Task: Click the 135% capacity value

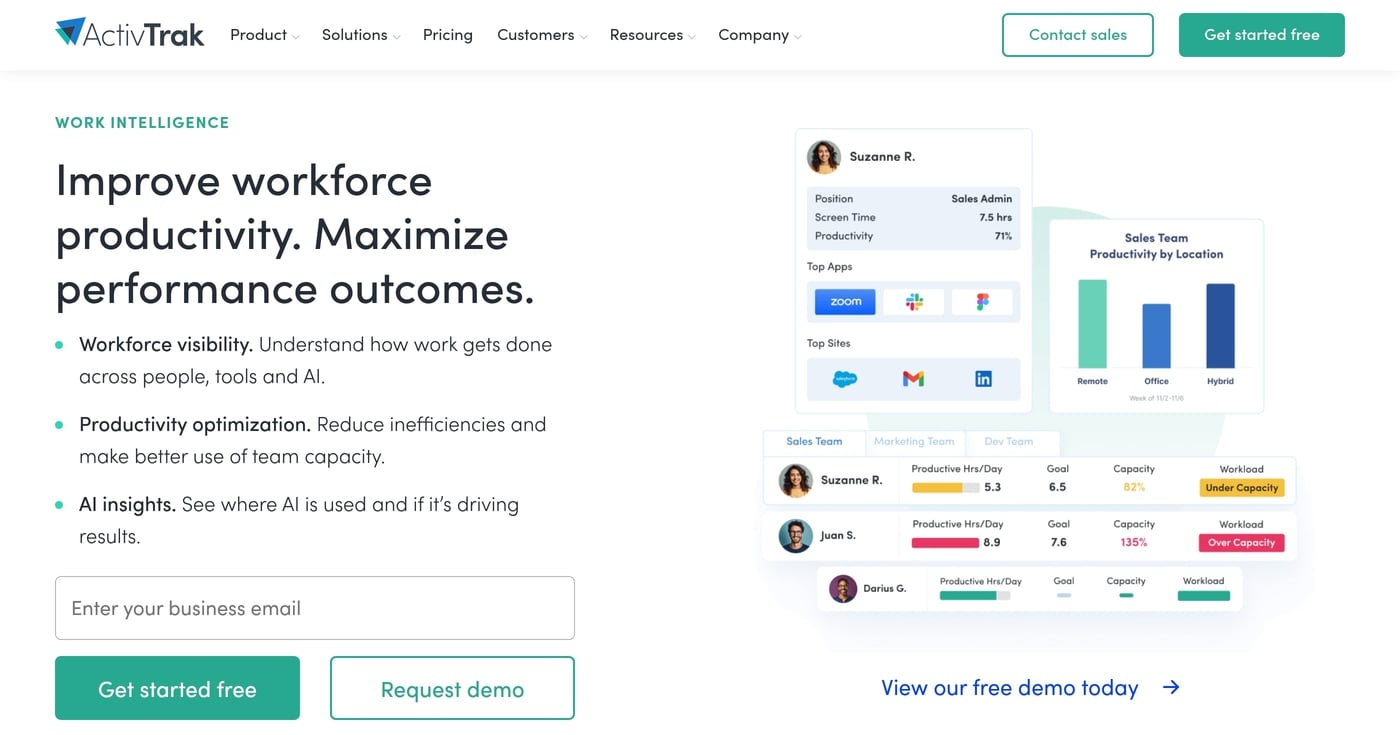Action: pos(1134,543)
